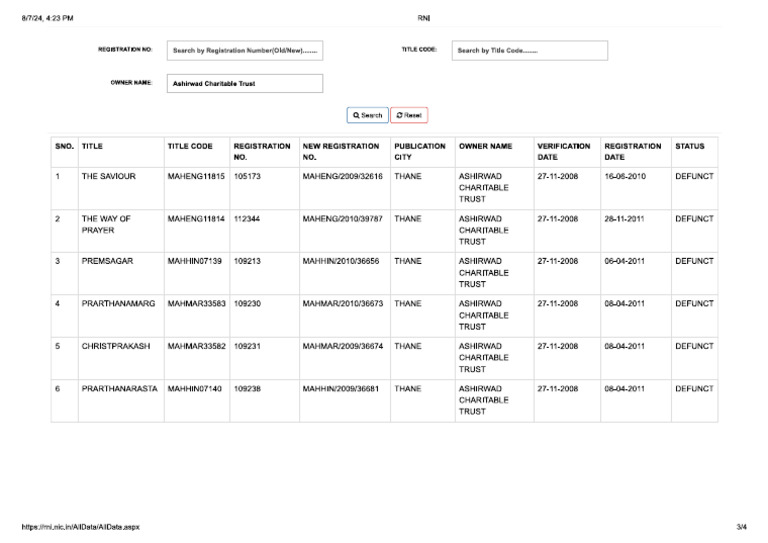Click new registration MAHHIN/2010/36656

[x=341, y=261]
